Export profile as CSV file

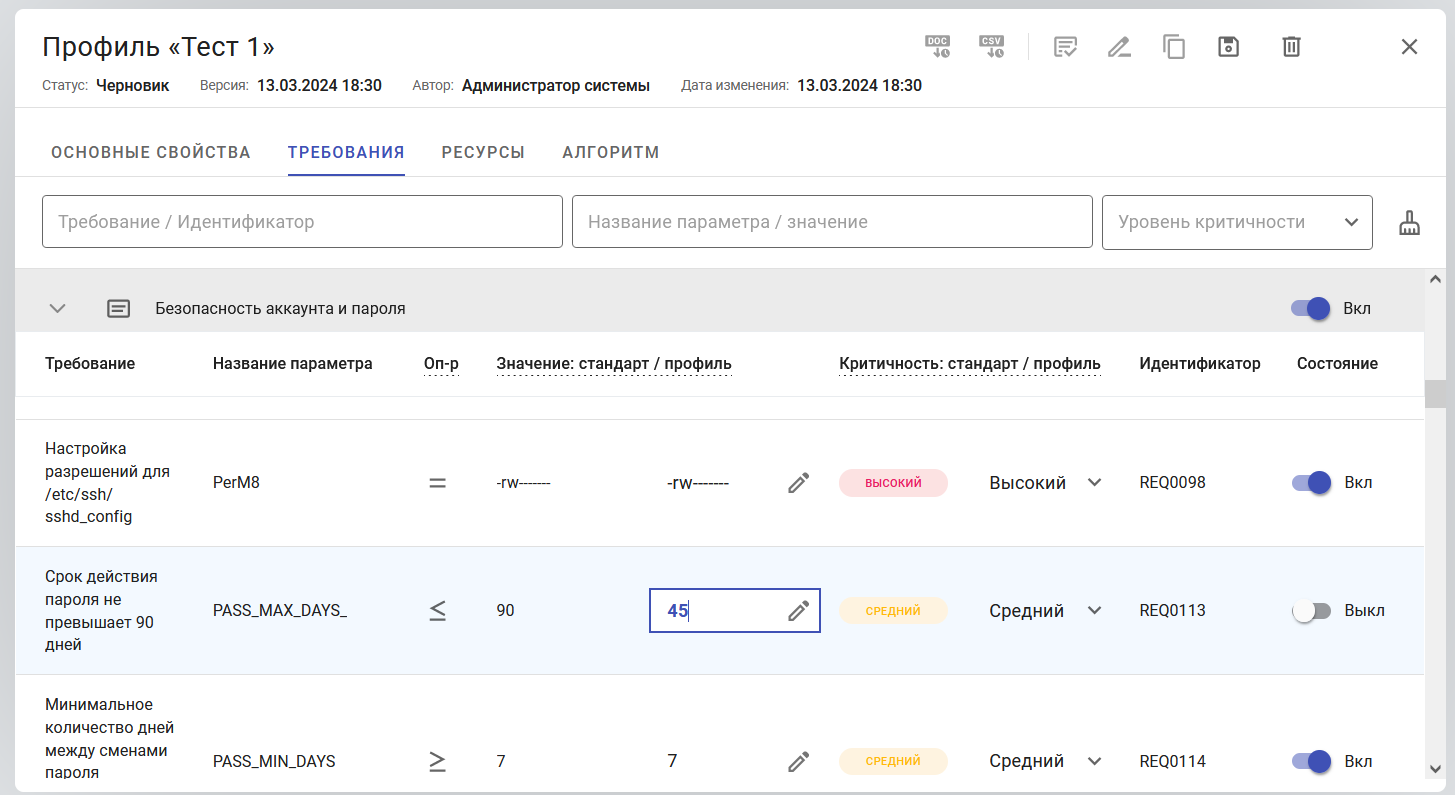click(x=991, y=46)
